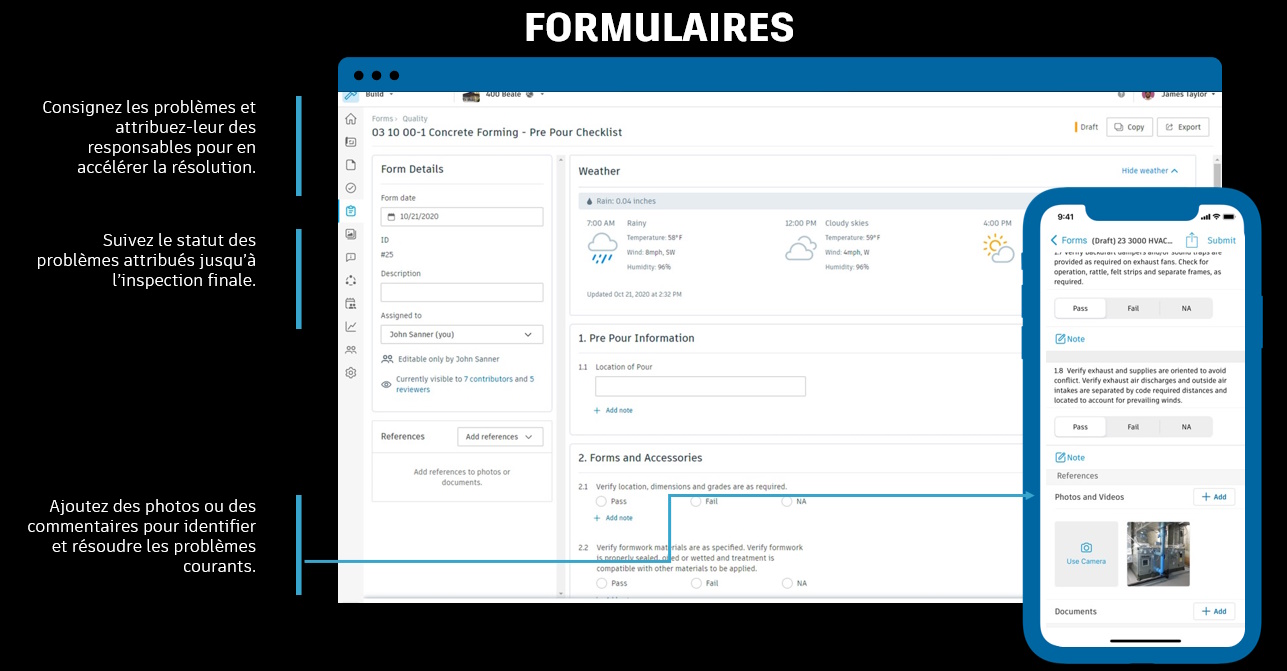Click the eye visibility icon in Form Details
Screen dimensions: 1287x671
tap(387, 384)
